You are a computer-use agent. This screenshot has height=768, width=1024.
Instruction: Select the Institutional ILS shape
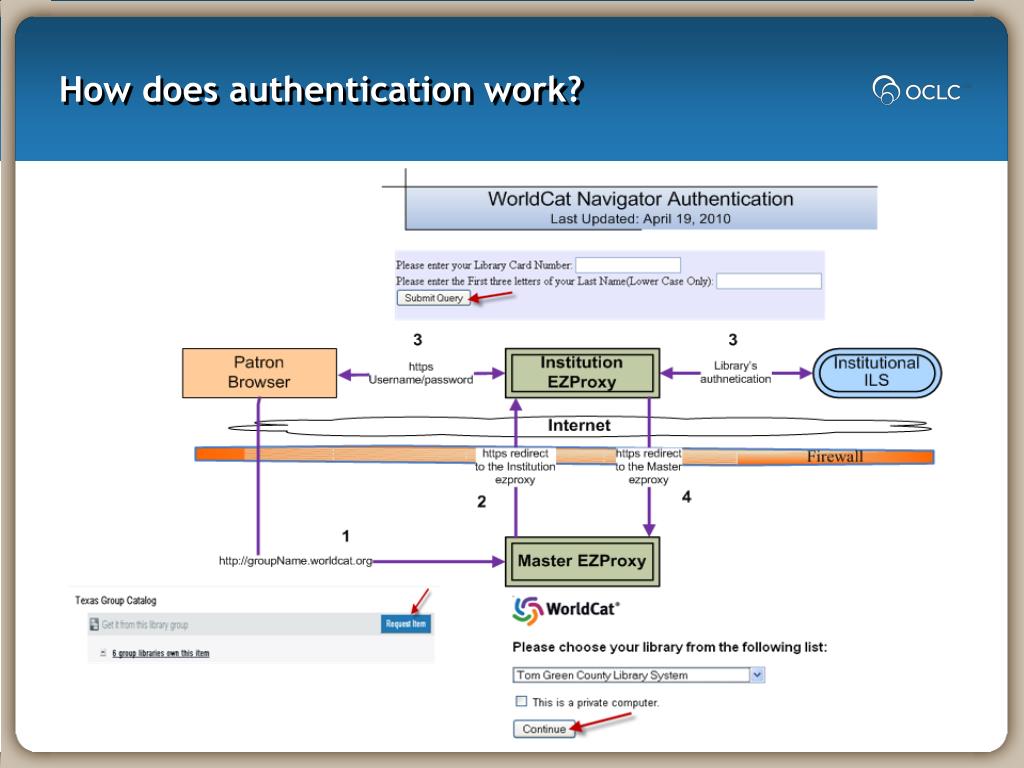pos(877,373)
